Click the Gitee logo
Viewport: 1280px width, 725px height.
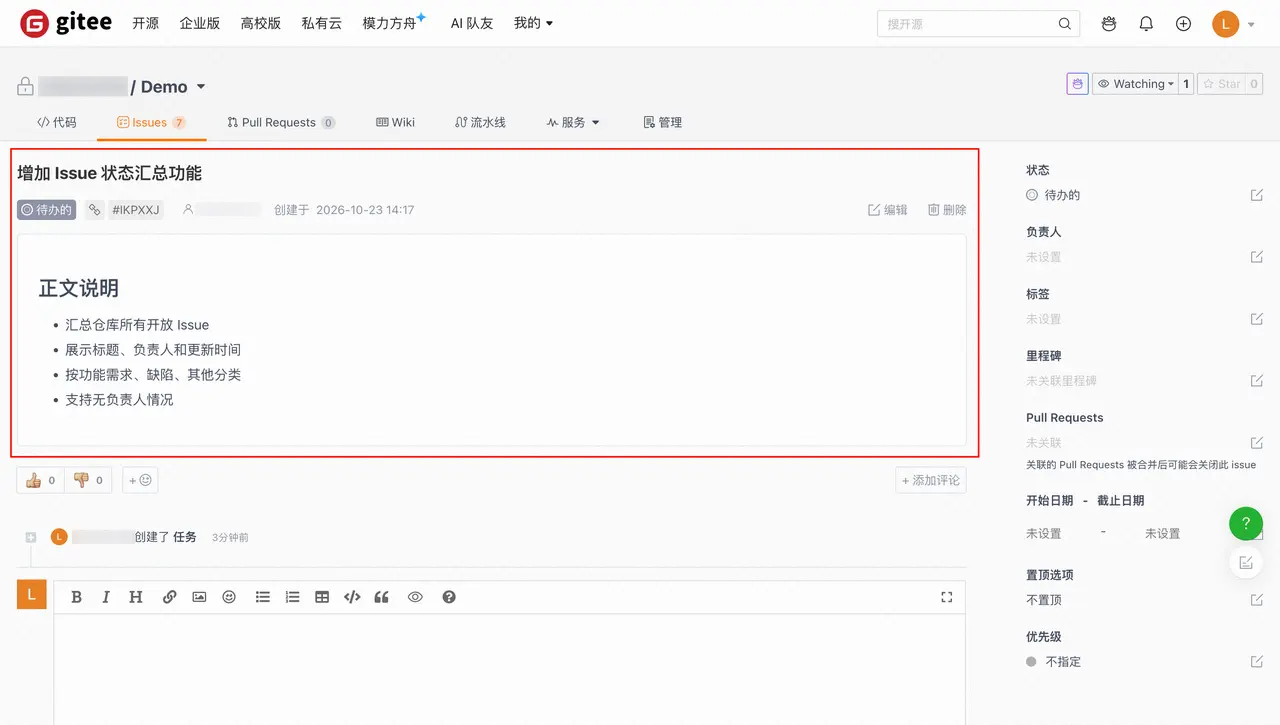66,23
